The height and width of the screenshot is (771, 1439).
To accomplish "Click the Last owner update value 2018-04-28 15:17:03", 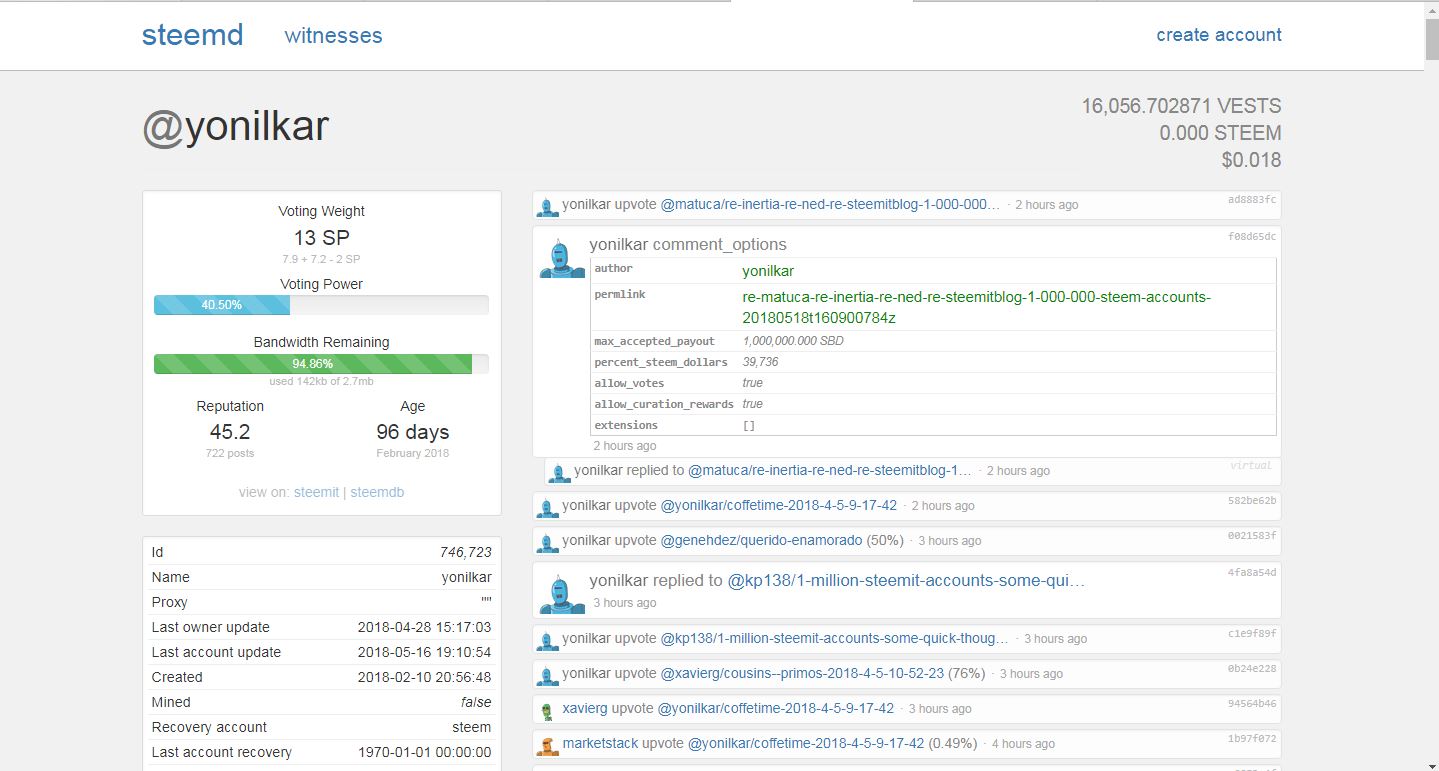I will tap(425, 627).
